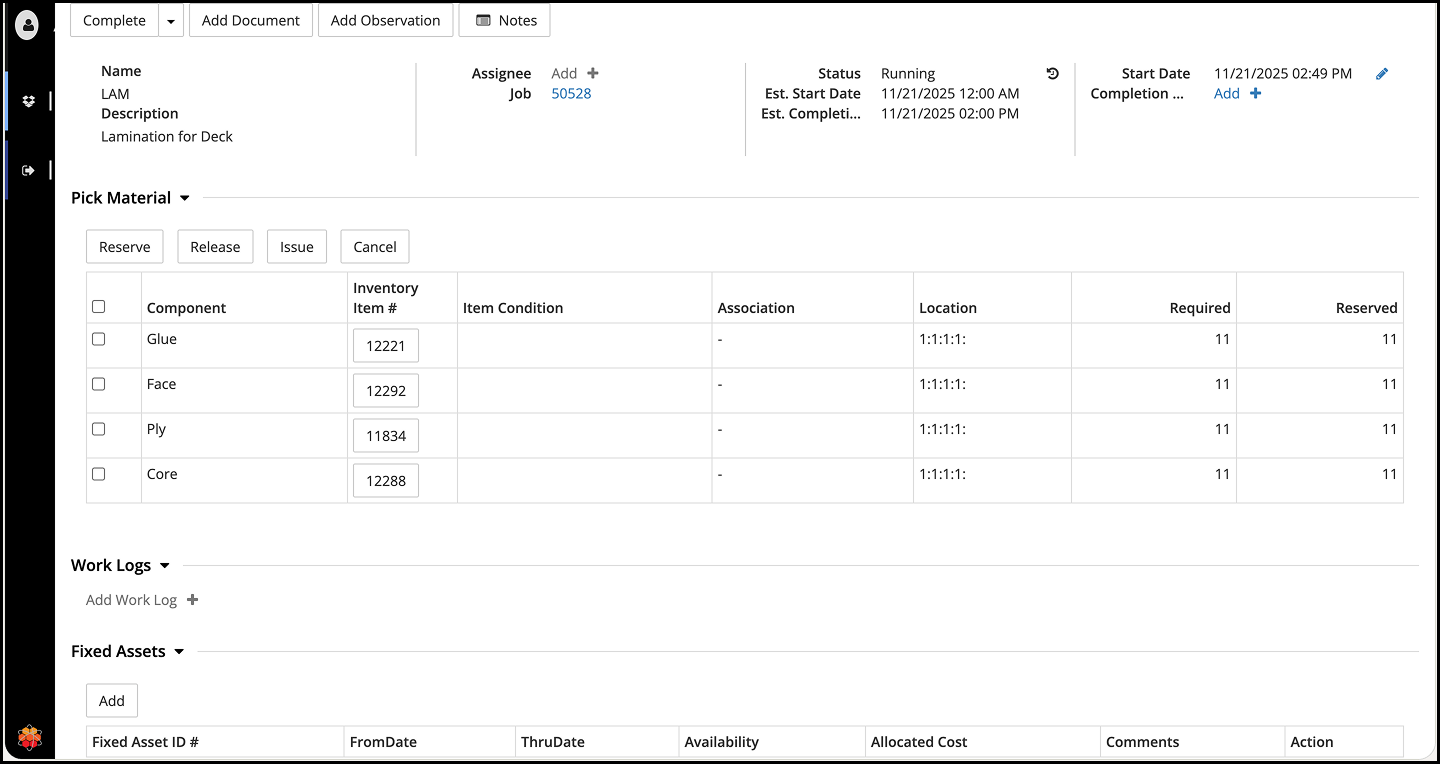Click the Face inventory item 12292 field
This screenshot has height=764, width=1440.
point(386,391)
